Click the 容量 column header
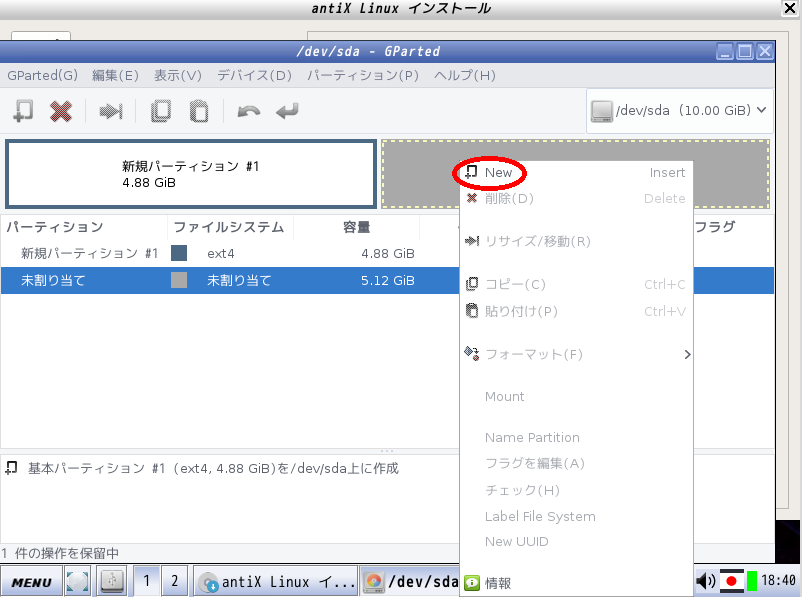The image size is (802, 597). tap(357, 227)
